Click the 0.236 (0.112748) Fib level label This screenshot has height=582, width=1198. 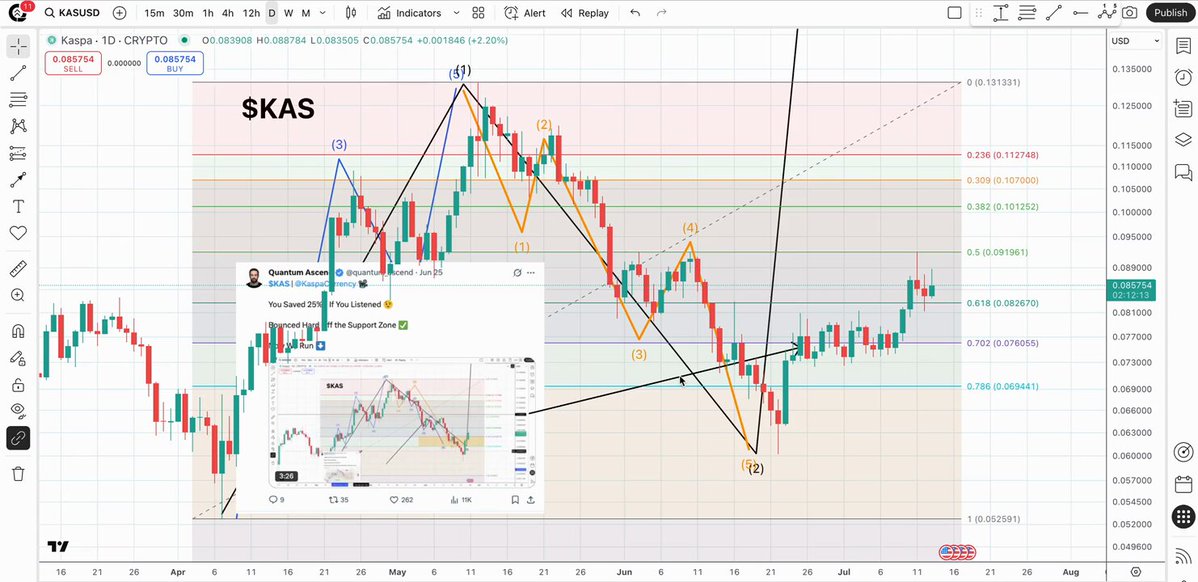pyautogui.click(x=1003, y=155)
